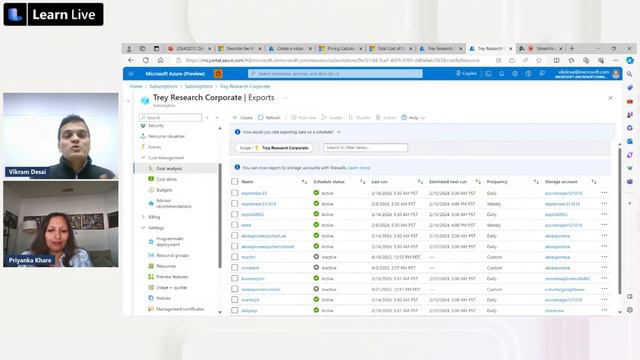Collapse the Settings section
Image resolution: width=640 pixels, height=360 pixels.
point(143,228)
